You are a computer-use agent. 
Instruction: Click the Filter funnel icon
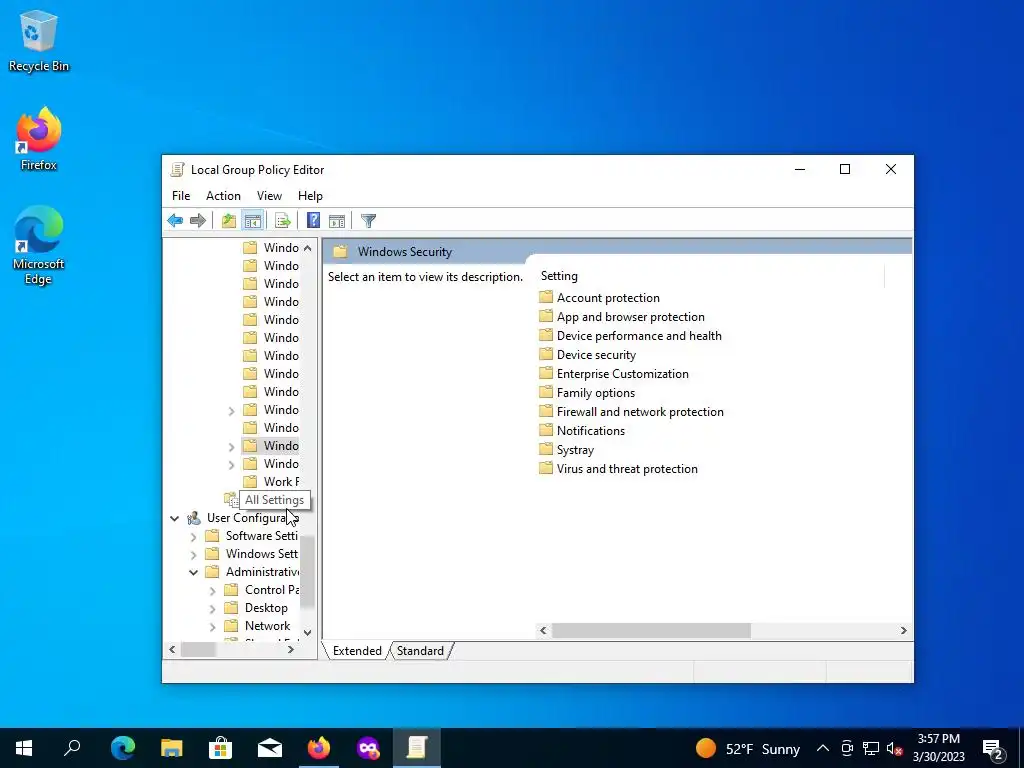[x=368, y=221]
